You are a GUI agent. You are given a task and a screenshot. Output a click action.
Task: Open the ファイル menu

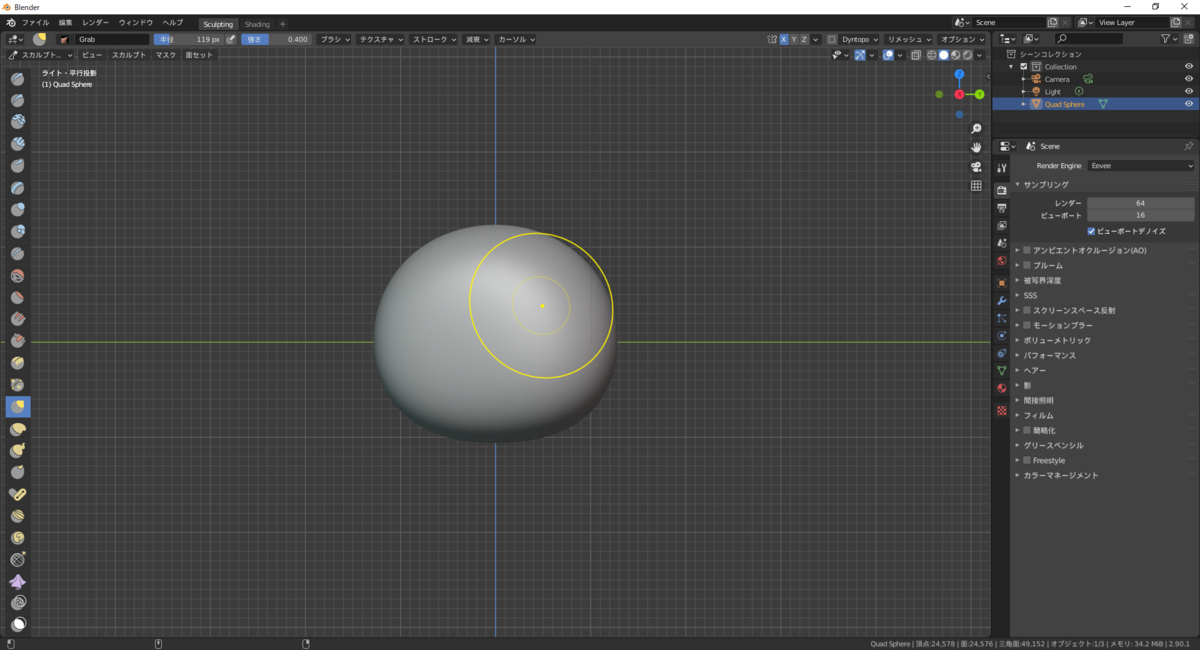pyautogui.click(x=35, y=22)
